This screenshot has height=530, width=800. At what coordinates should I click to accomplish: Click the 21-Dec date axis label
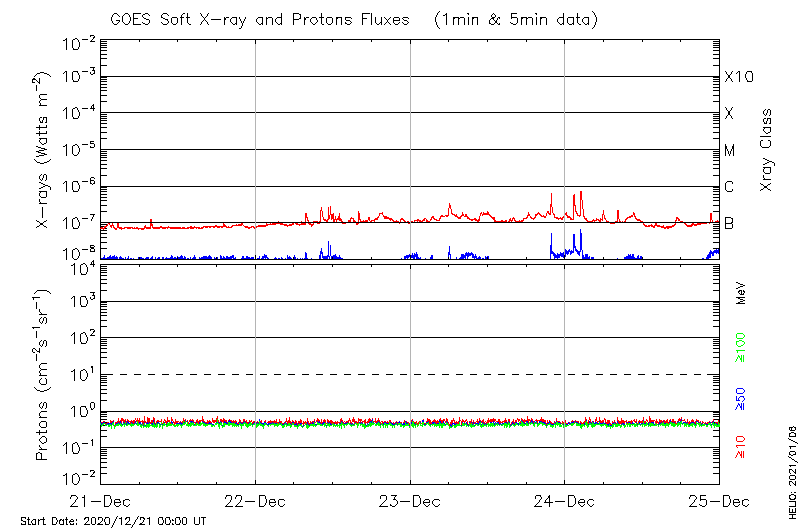pyautogui.click(x=101, y=500)
